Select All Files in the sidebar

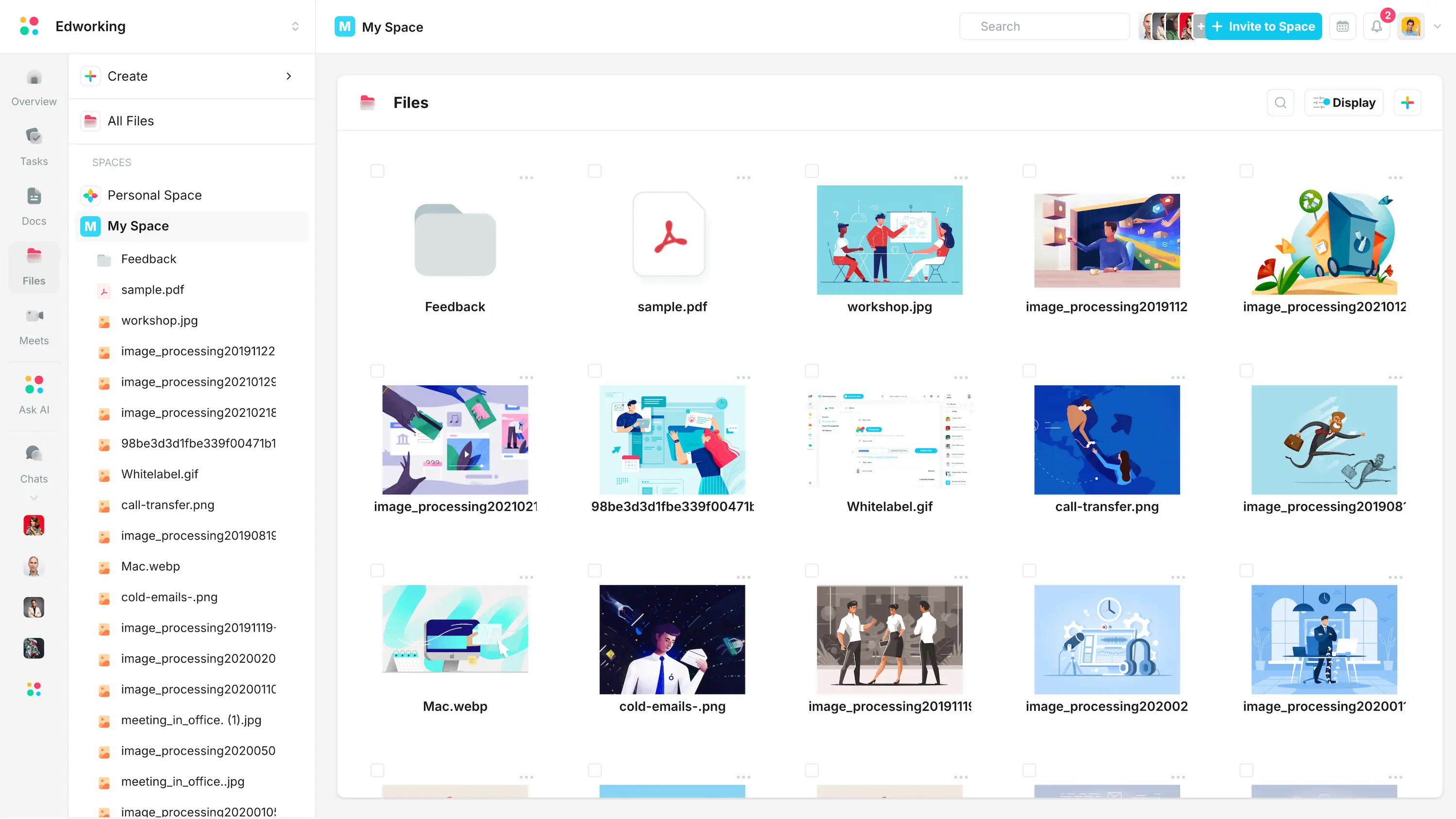[131, 120]
